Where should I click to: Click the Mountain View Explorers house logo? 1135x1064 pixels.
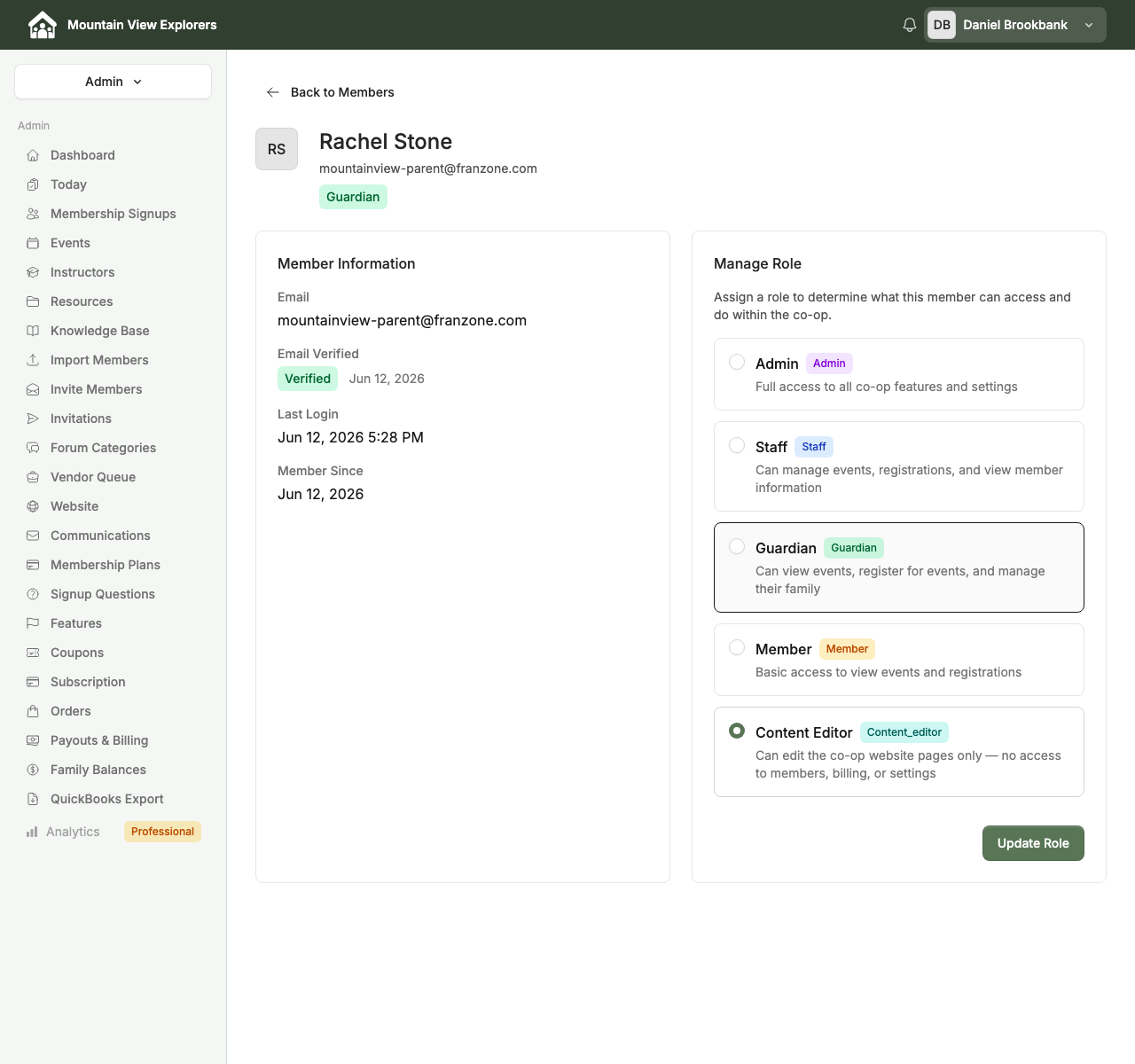tap(43, 25)
